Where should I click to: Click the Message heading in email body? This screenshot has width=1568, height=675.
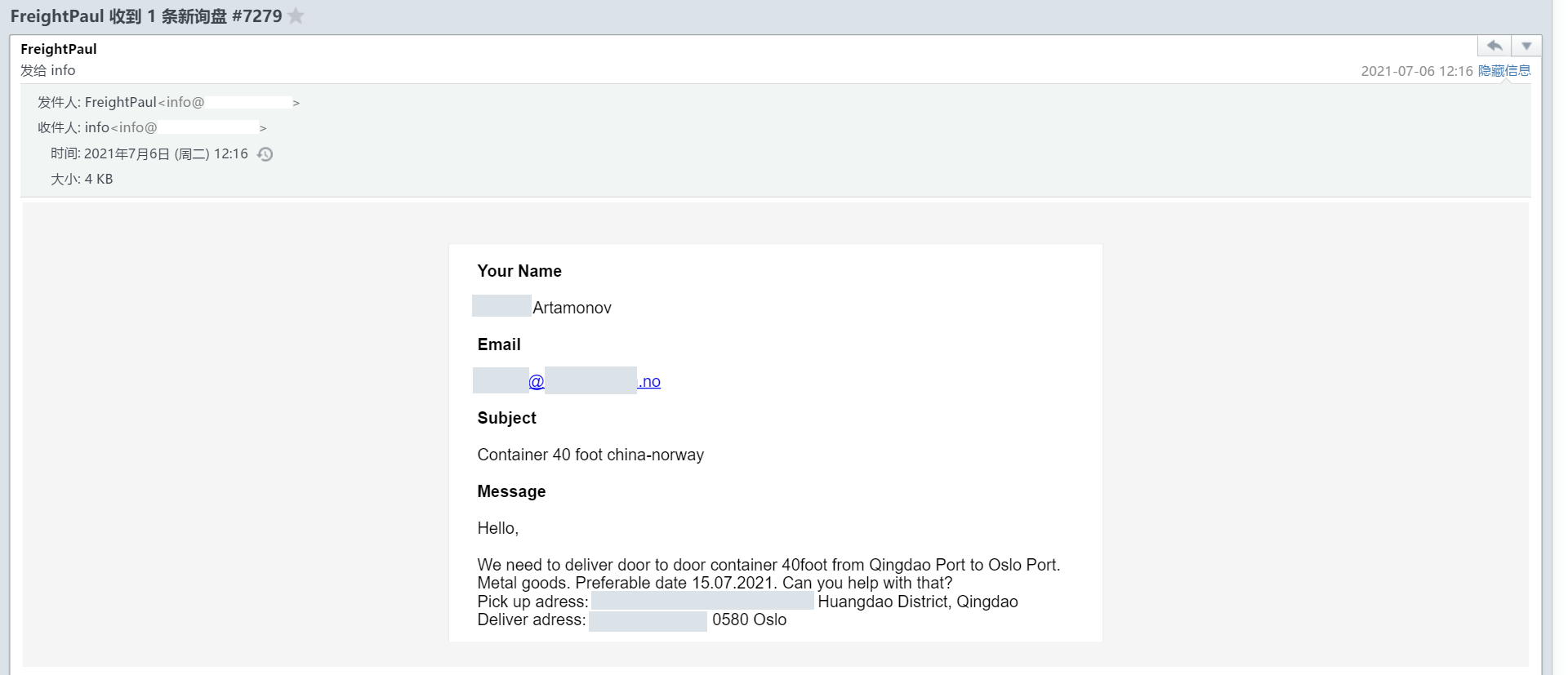(511, 491)
